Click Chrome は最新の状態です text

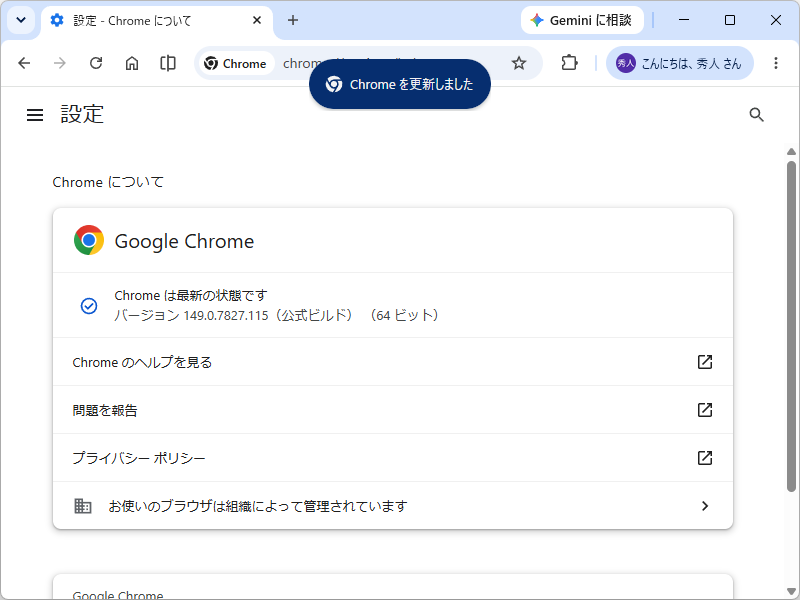point(190,295)
